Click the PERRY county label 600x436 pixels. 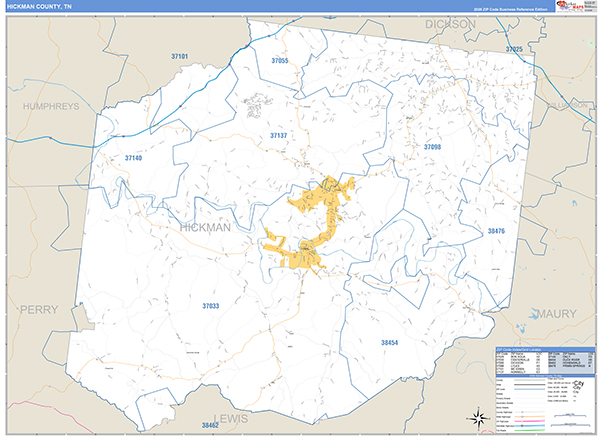pos(39,309)
